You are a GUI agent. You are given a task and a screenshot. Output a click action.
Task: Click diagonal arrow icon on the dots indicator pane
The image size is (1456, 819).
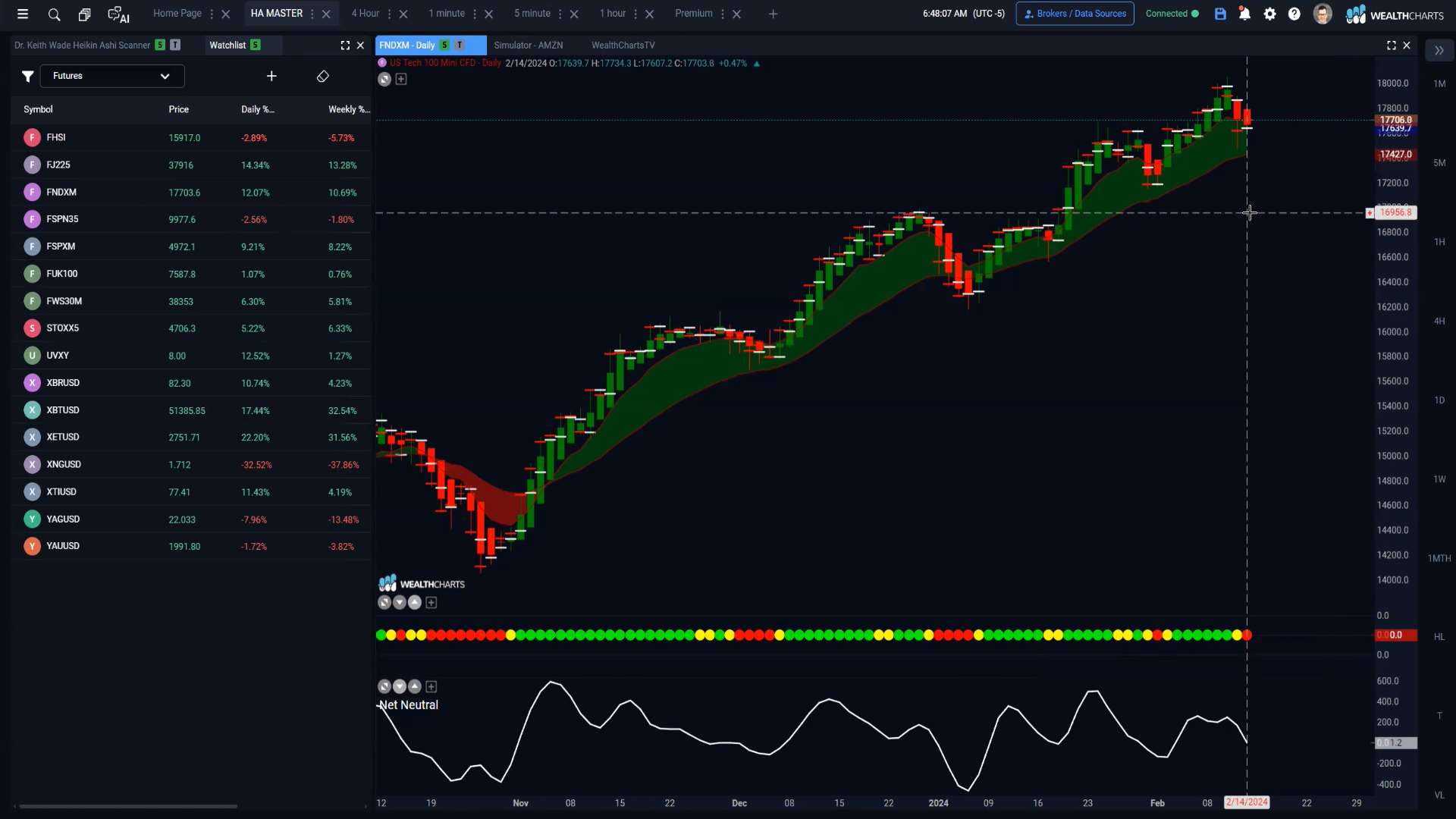pos(384,602)
